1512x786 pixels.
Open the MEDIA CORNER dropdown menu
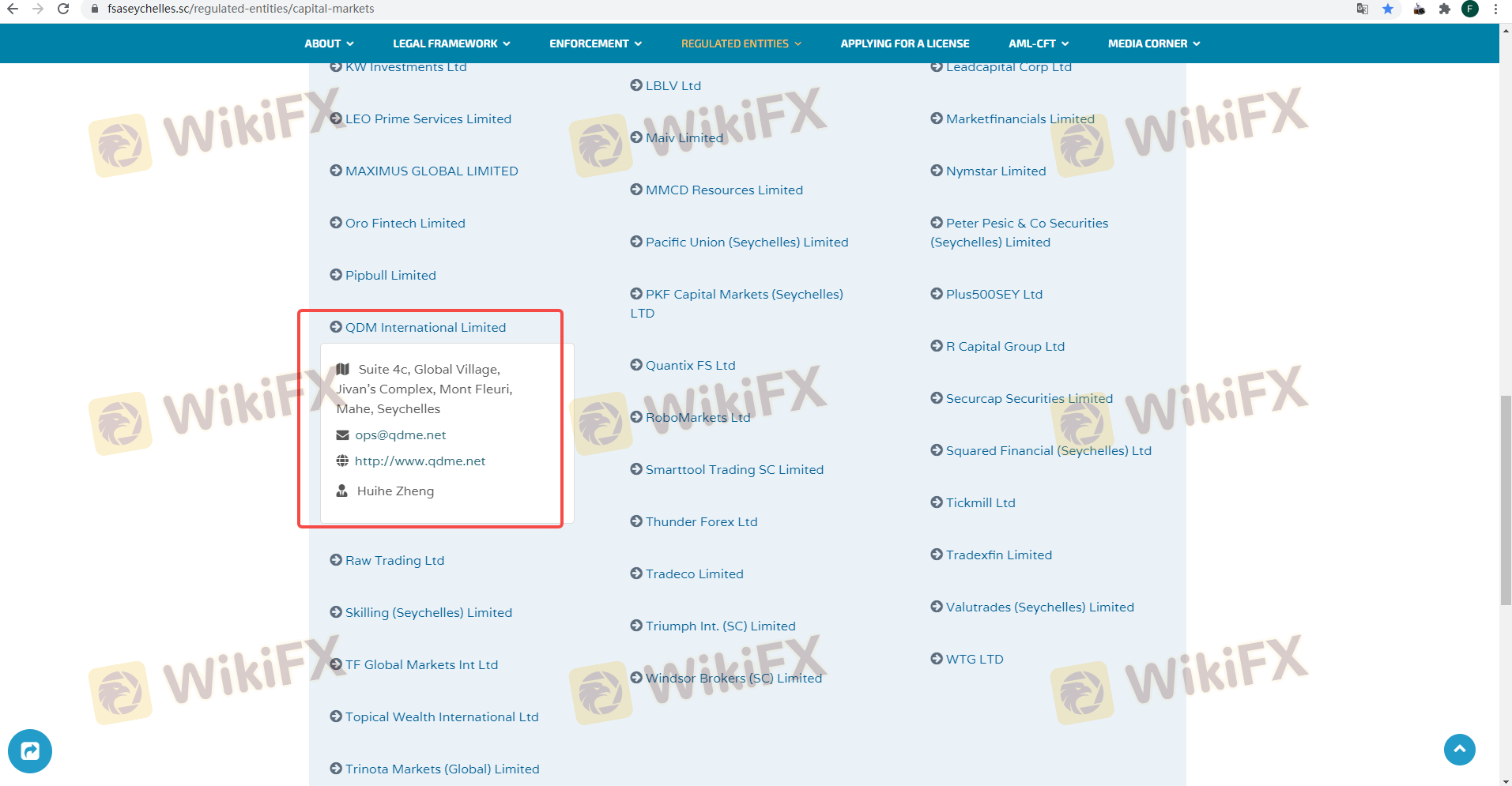tap(1153, 43)
